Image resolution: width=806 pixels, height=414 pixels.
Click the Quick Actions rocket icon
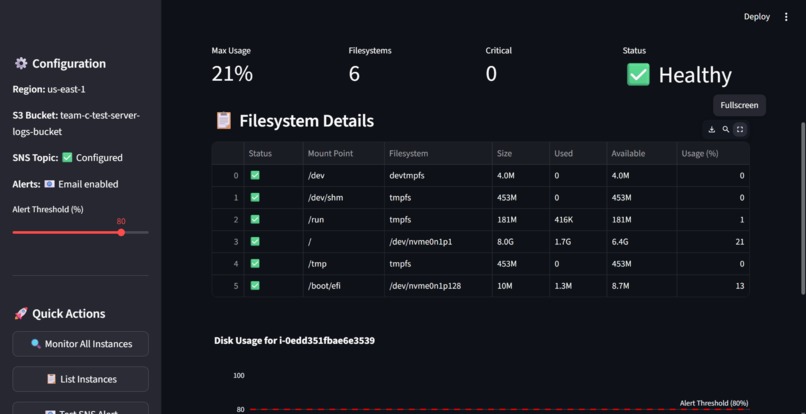pyautogui.click(x=21, y=314)
